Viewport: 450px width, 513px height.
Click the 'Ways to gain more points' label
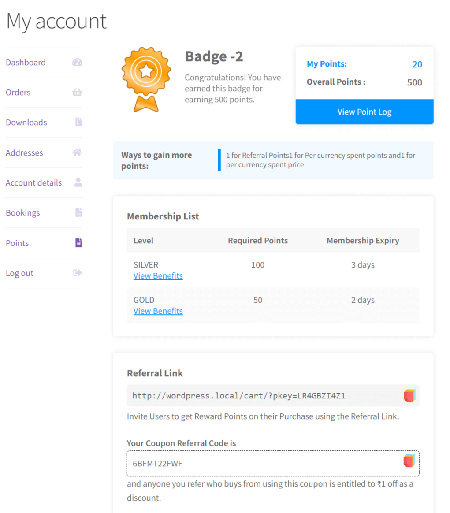pyautogui.click(x=157, y=160)
